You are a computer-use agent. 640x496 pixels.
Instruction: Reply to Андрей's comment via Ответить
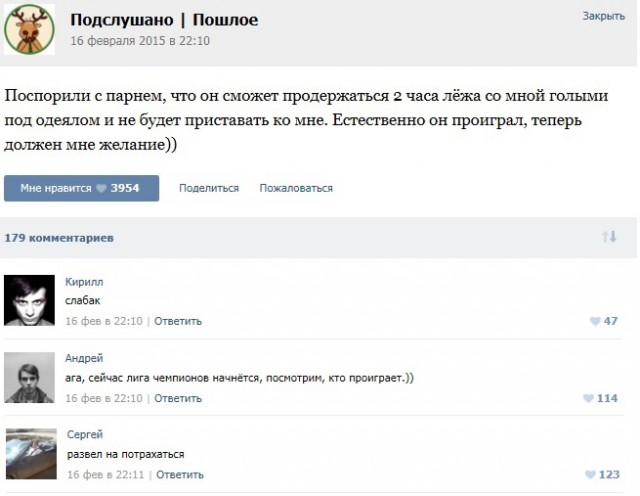[178, 398]
